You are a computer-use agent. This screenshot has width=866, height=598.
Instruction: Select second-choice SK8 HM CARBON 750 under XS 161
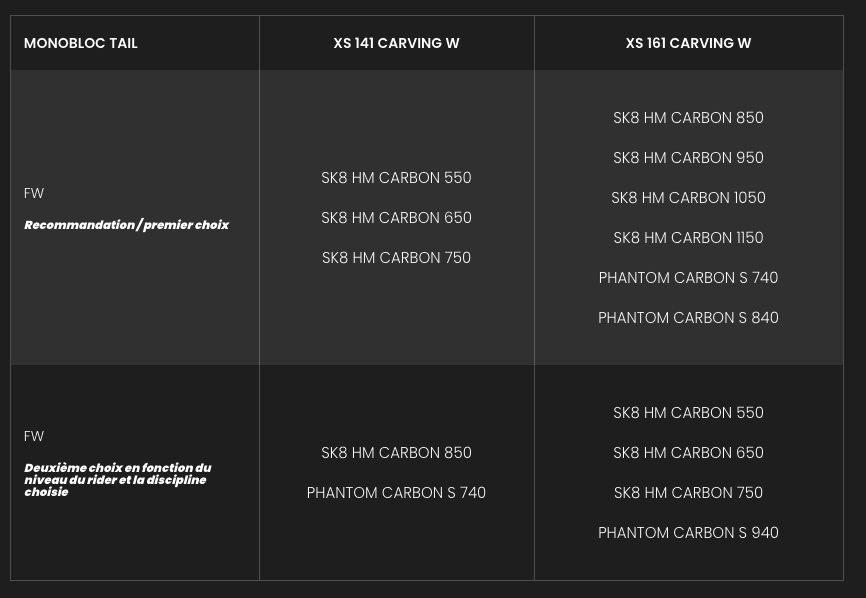point(688,493)
